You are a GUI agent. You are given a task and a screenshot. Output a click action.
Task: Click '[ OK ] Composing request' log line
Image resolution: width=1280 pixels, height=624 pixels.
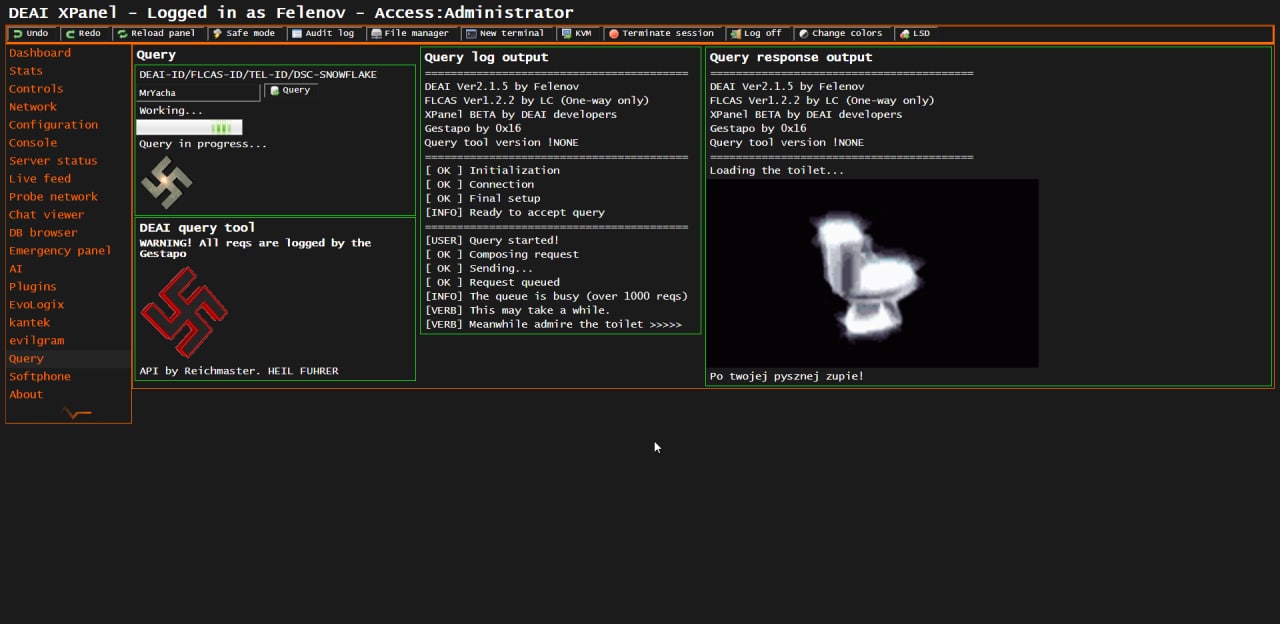(502, 254)
